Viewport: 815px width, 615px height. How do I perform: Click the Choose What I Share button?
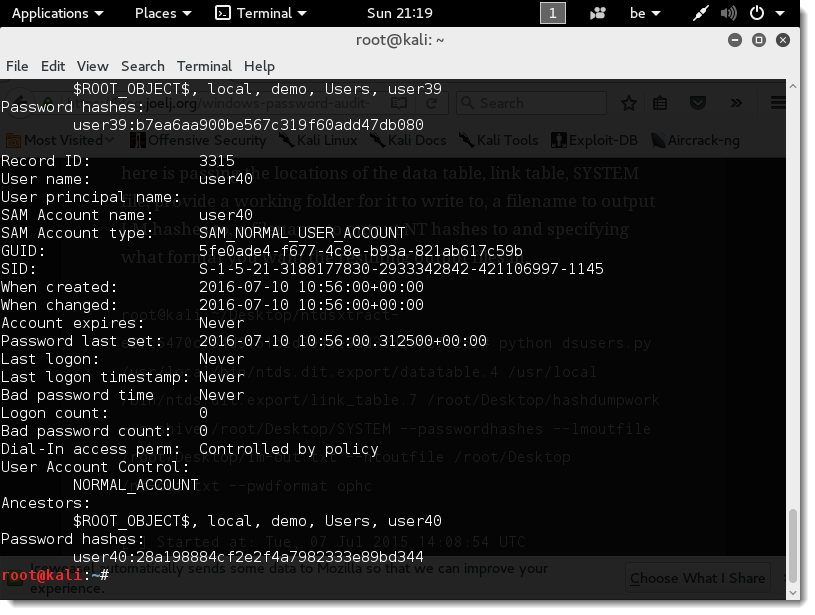click(697, 577)
